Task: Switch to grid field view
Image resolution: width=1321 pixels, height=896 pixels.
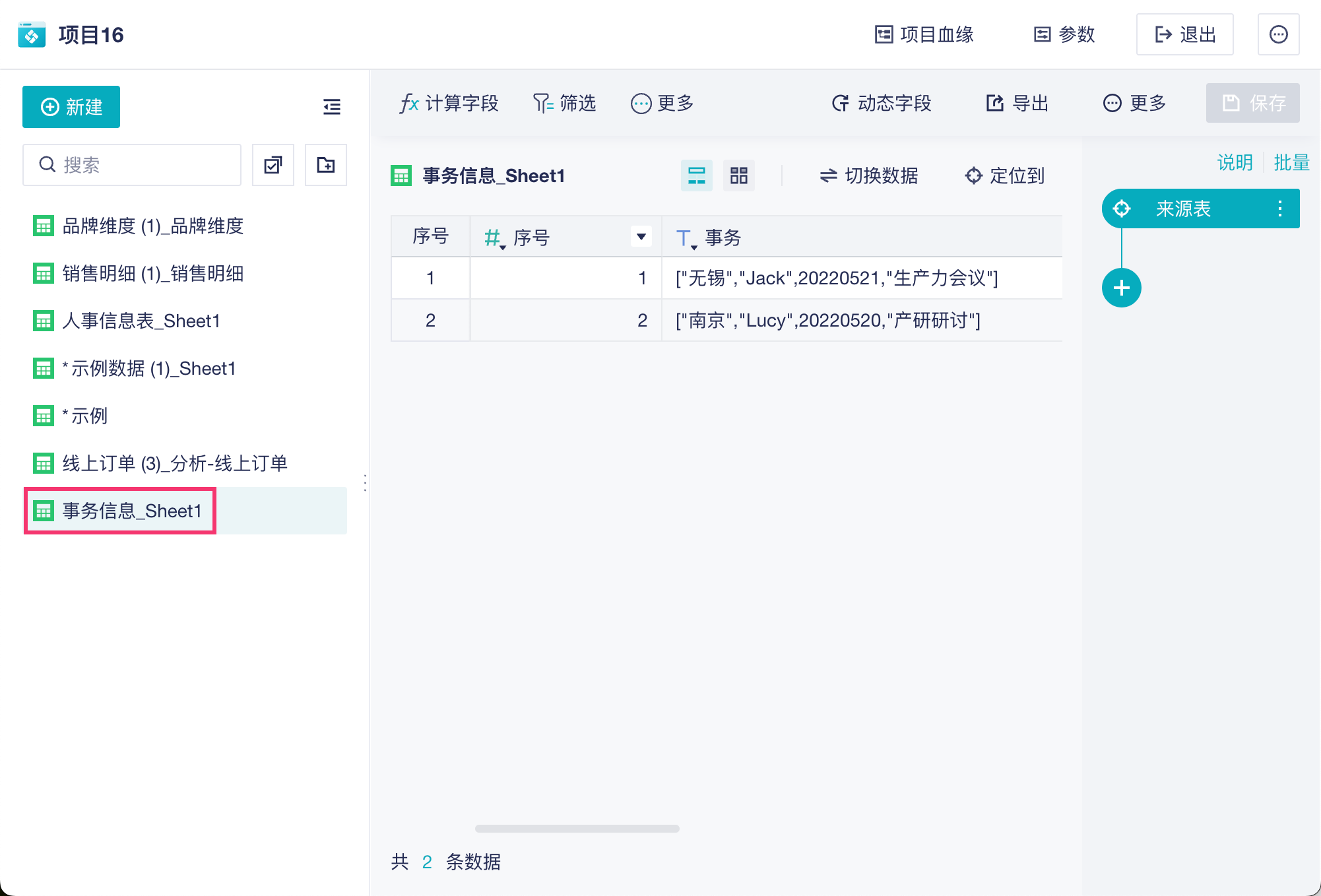Action: tap(738, 176)
